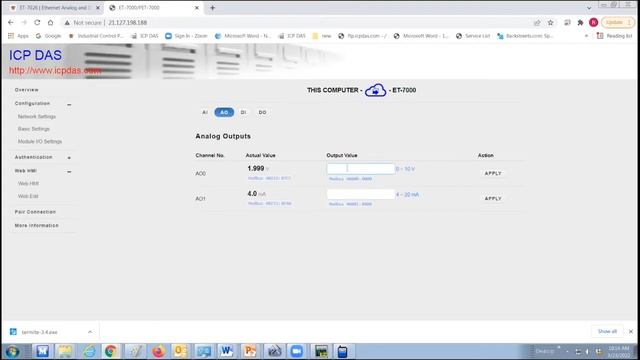Close the downloads bar
This screenshot has height=360, width=640.
[631, 331]
